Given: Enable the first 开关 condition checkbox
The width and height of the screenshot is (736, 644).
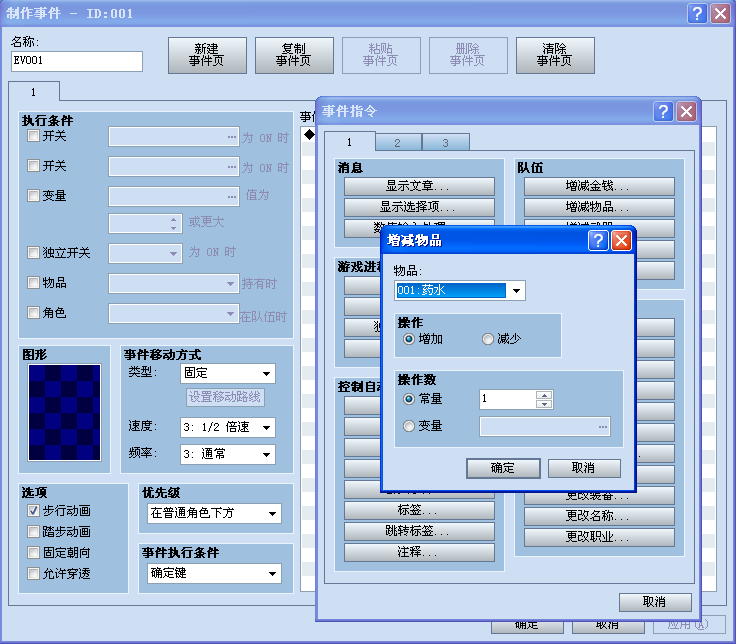Looking at the screenshot, I should (x=33, y=136).
